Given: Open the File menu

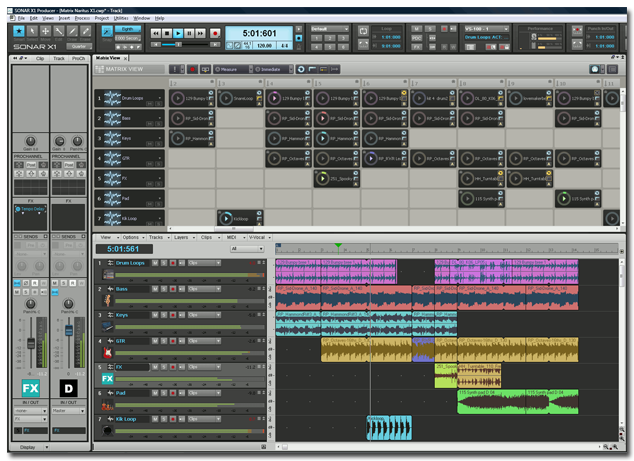Looking at the screenshot, I should click(x=21, y=18).
